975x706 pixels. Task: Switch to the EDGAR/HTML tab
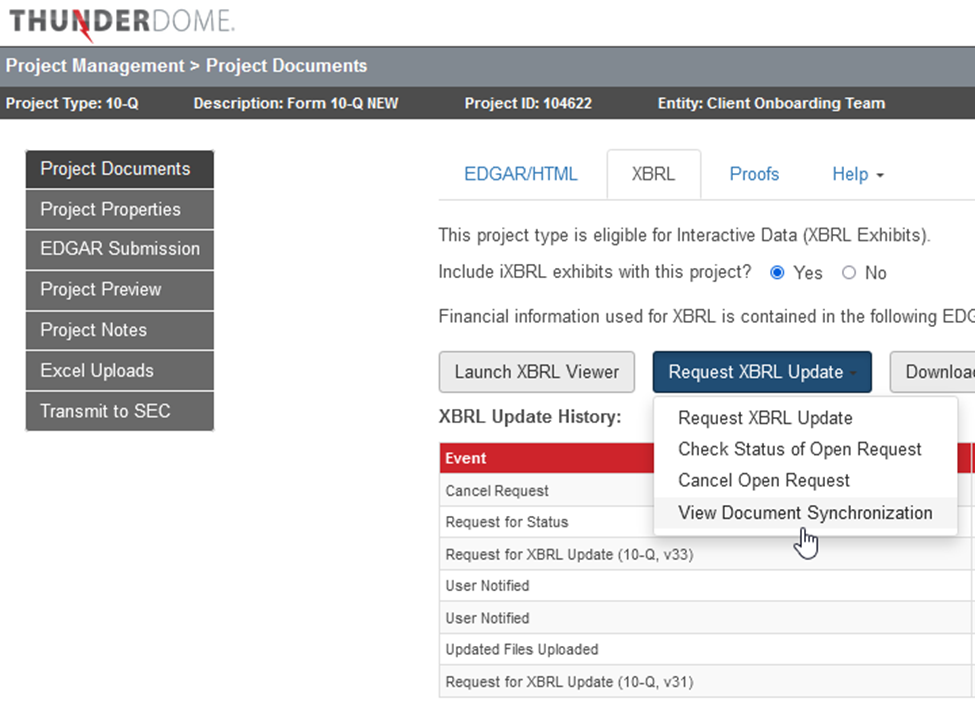520,174
